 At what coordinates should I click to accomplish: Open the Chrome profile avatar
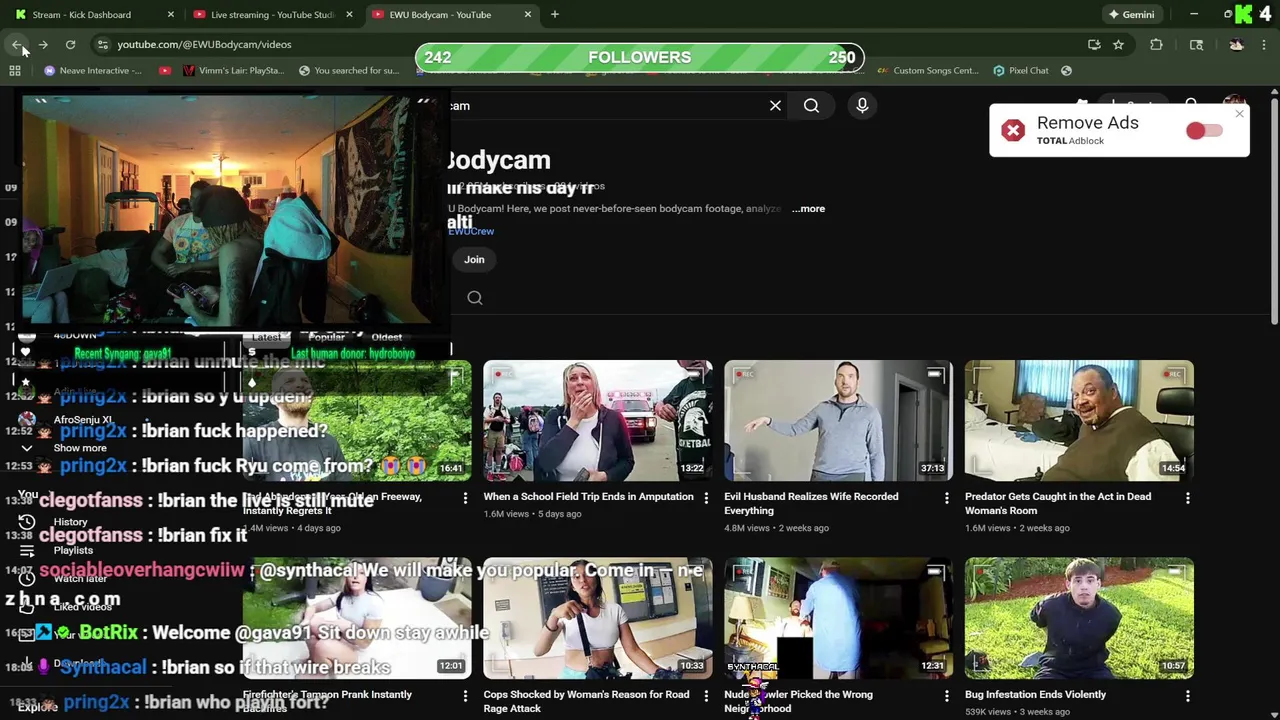[x=1236, y=44]
